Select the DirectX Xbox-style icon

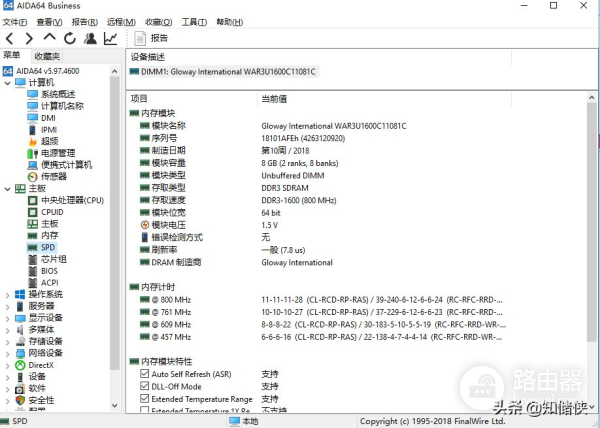(20, 365)
